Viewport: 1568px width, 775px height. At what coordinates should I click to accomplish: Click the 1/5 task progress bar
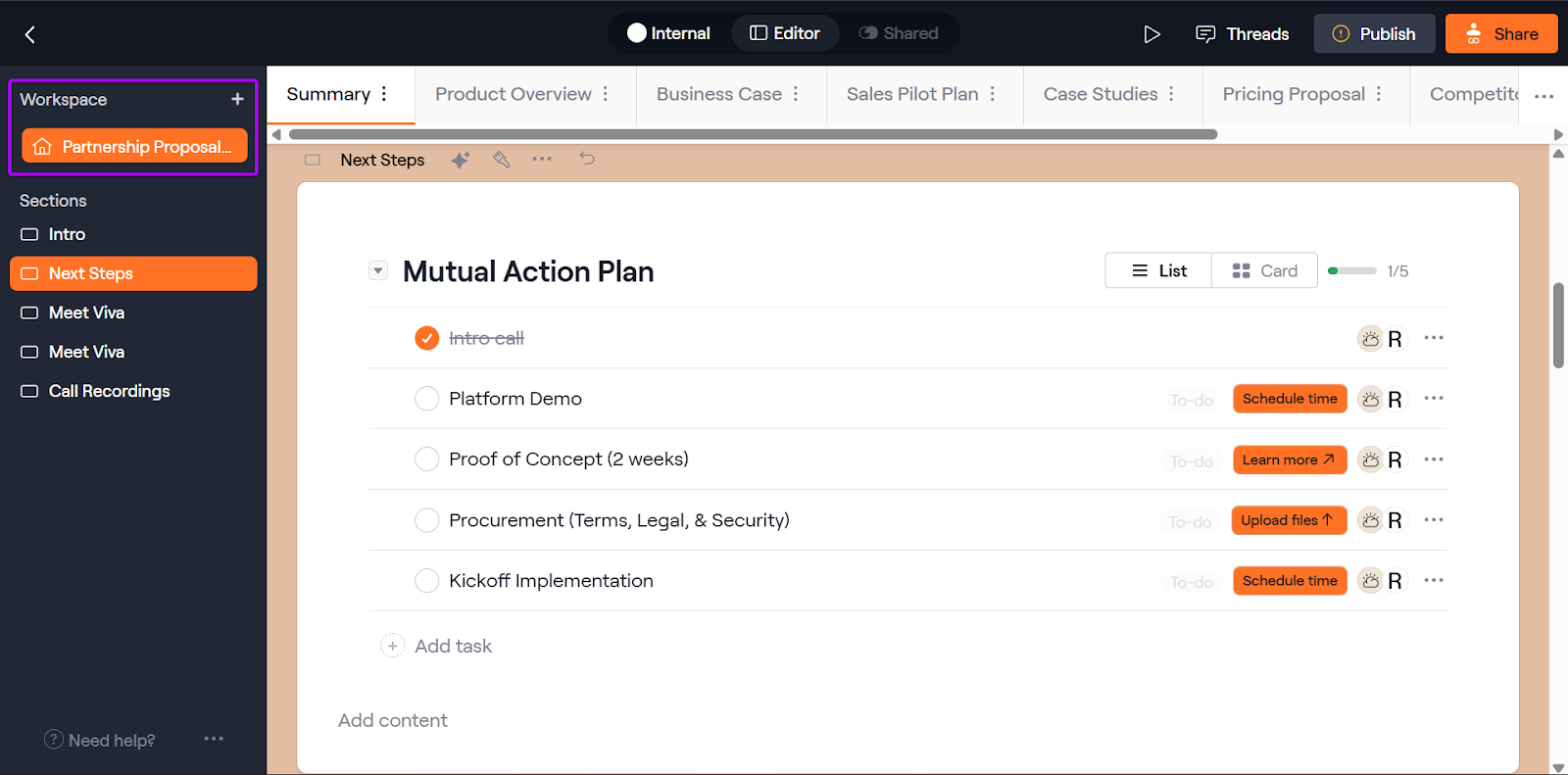coord(1352,270)
